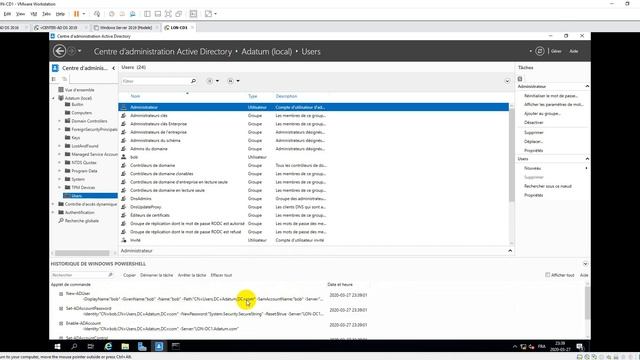Image resolution: width=640 pixels, height=360 pixels.
Task: Expand the Administrateur preview pane chevron
Action: [510, 251]
